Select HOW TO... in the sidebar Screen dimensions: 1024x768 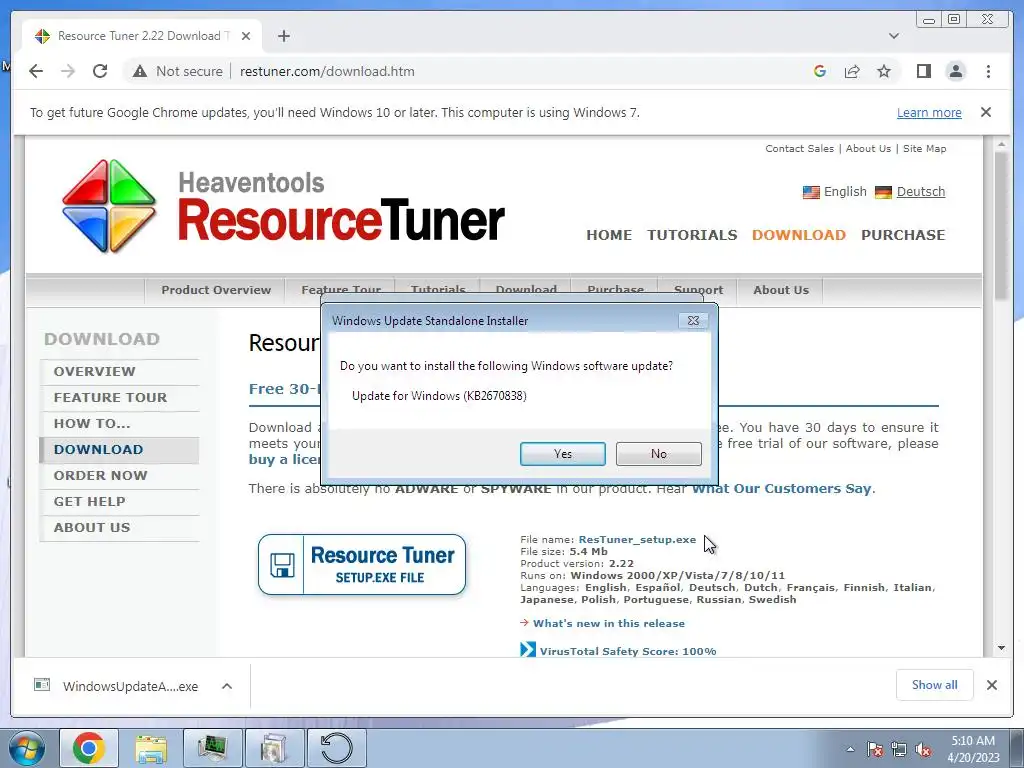click(x=120, y=424)
